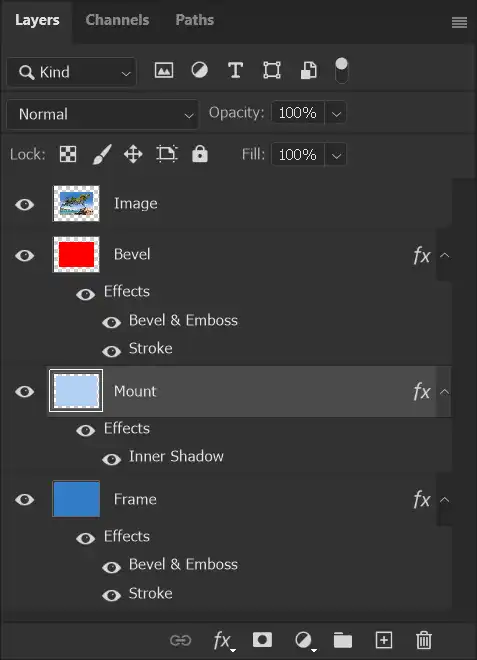
Task: Click Bevel & Emboss under Frame
Action: click(x=183, y=564)
